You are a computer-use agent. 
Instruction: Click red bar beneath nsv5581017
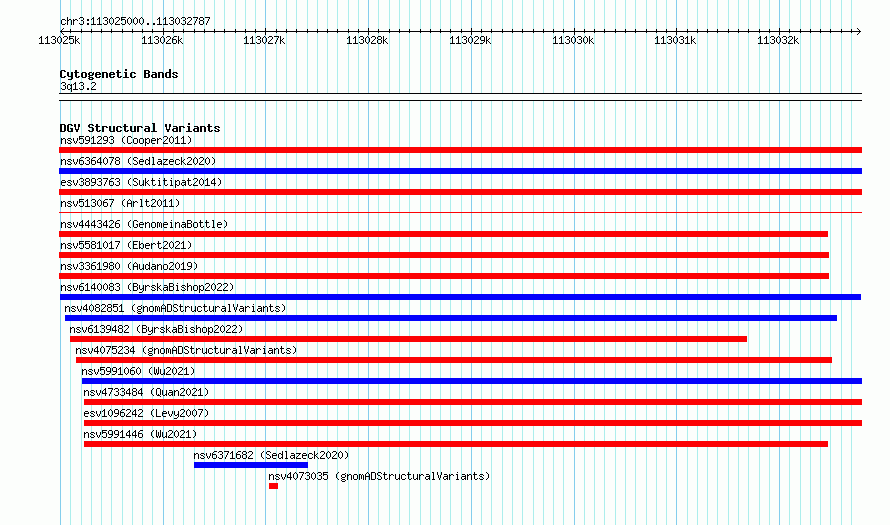pyautogui.click(x=444, y=255)
